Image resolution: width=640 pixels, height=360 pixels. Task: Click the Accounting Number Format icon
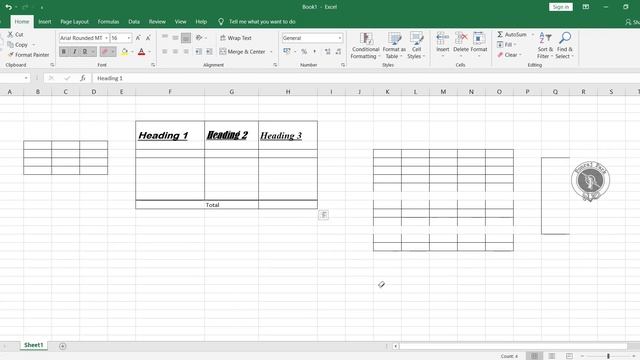(x=287, y=51)
